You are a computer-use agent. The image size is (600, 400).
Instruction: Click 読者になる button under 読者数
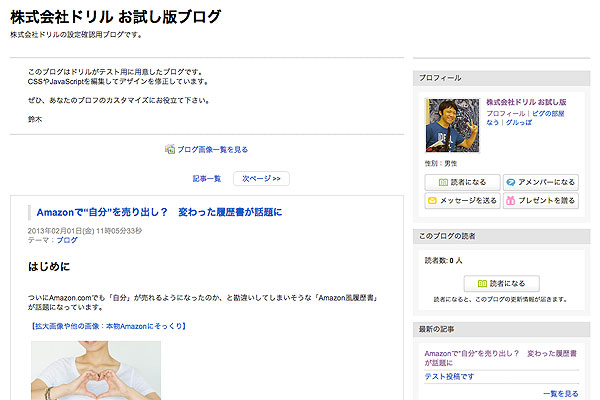[x=502, y=284]
